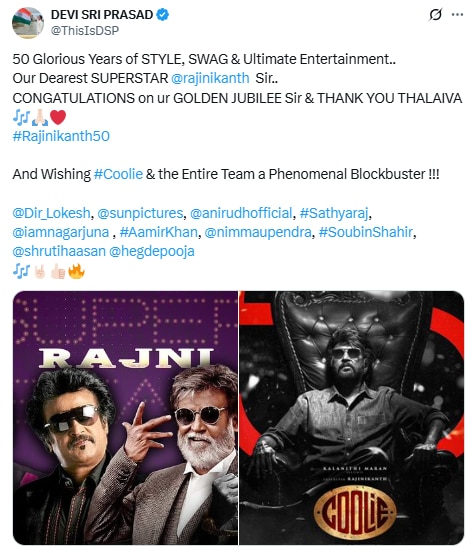The image size is (473, 553).
Task: Open the @Dir_Lokesh mention
Action: coord(51,213)
